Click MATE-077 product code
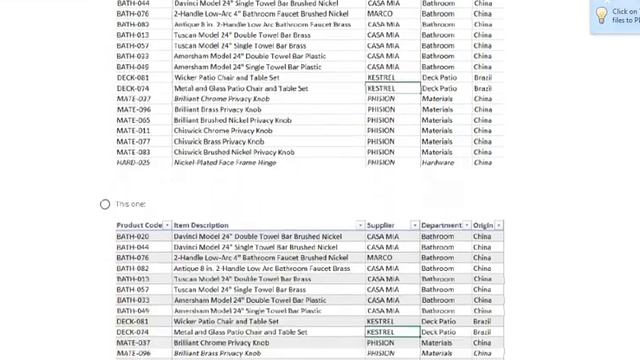This screenshot has height=360, width=640. click(133, 141)
